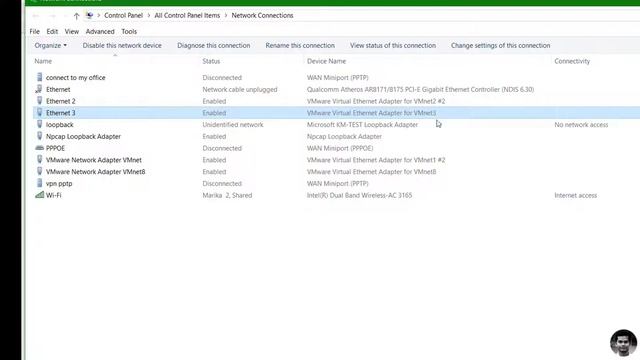640x360 pixels.
Task: Click Disable this network device
Action: (122, 45)
